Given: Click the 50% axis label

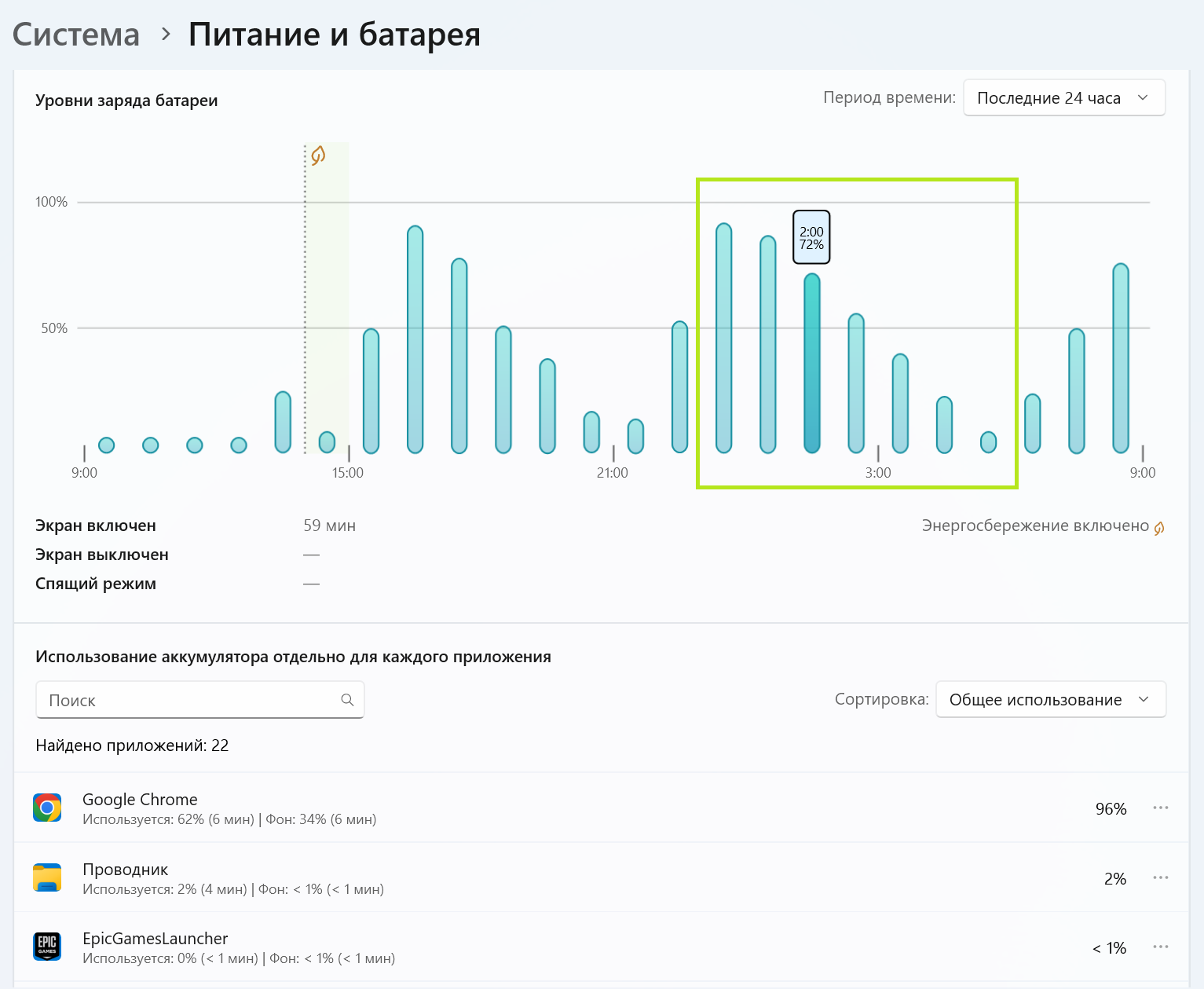Looking at the screenshot, I should pyautogui.click(x=54, y=328).
